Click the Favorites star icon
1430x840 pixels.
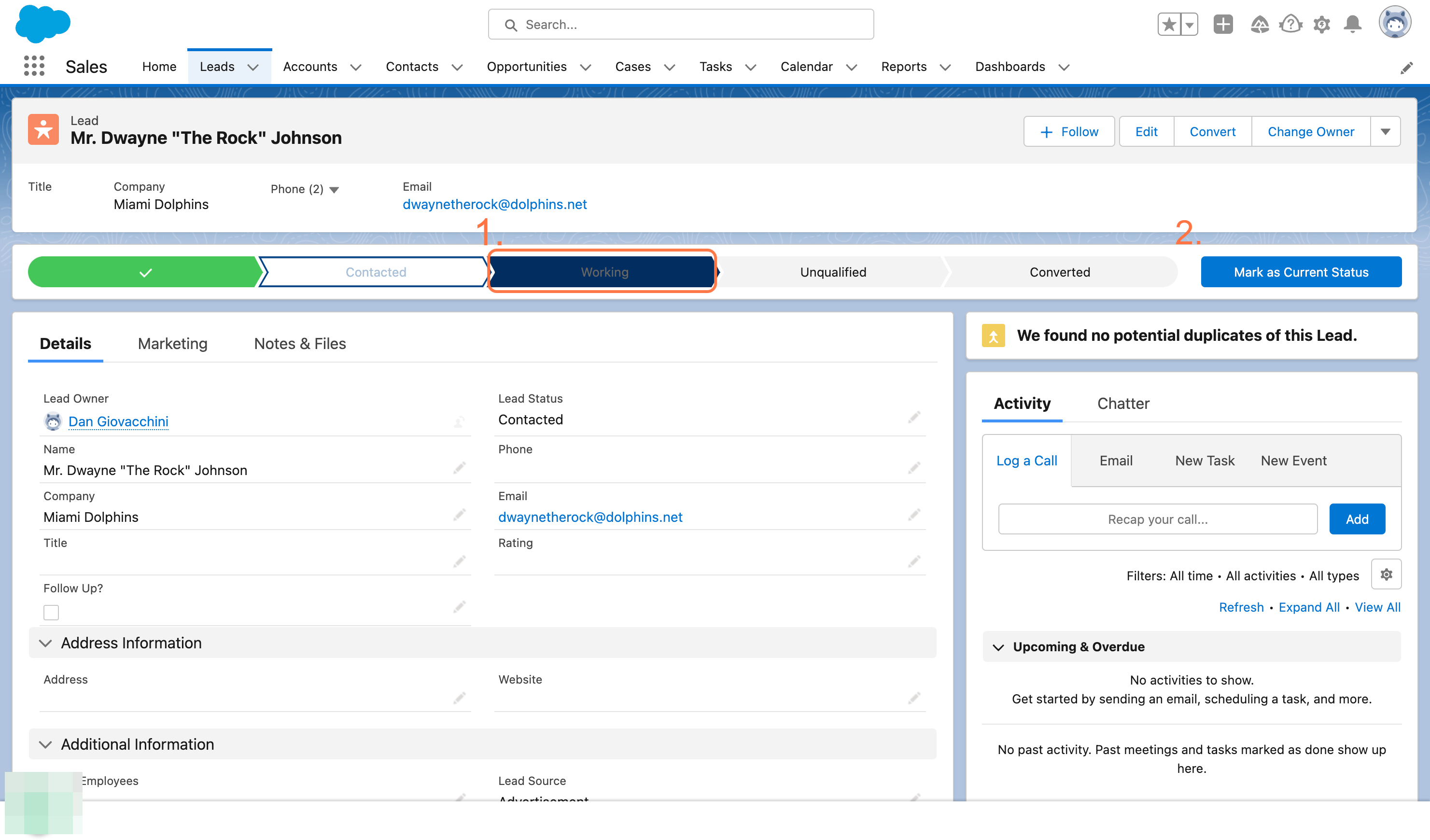[1169, 25]
